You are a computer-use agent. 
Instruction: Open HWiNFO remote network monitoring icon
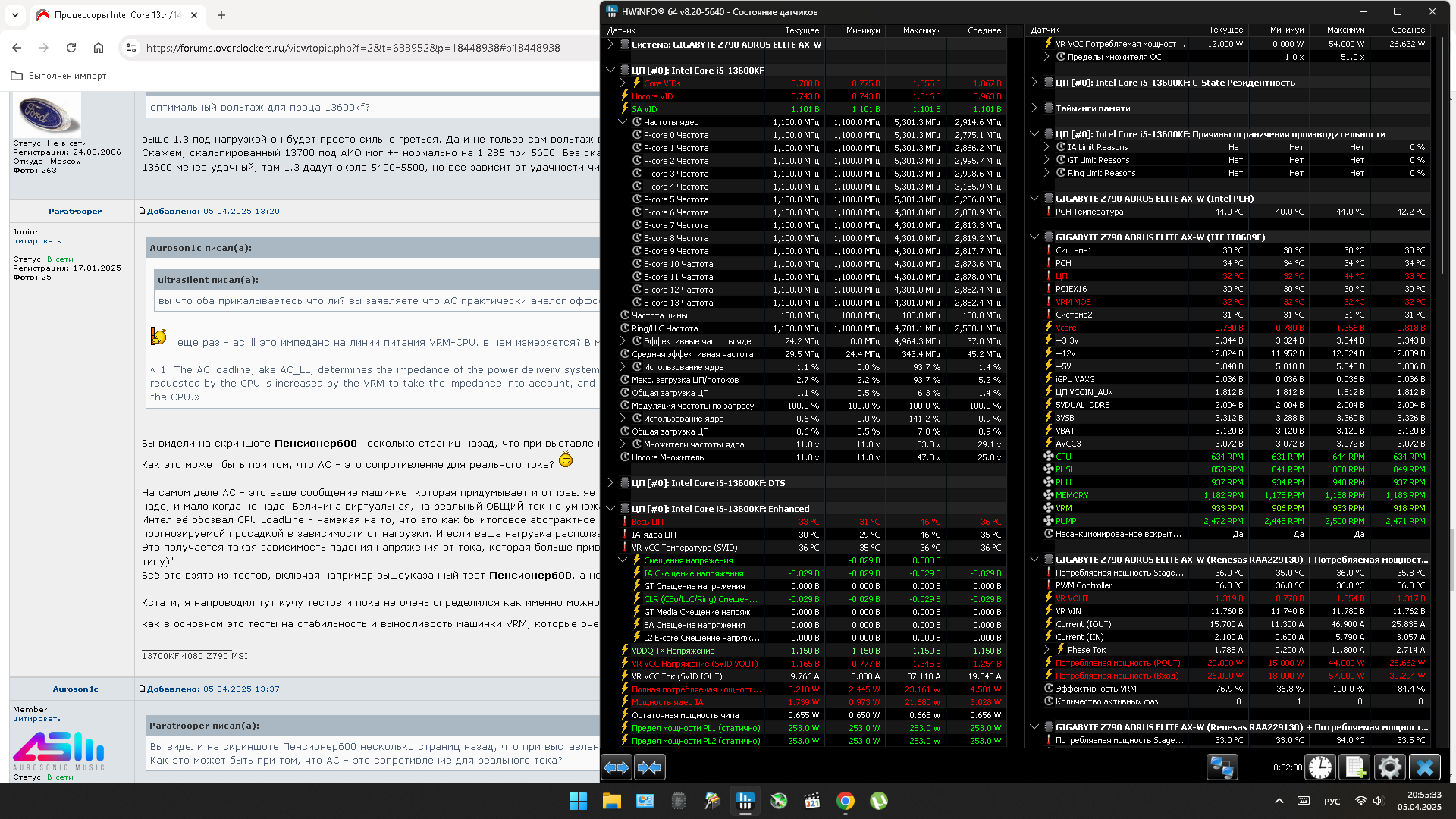pos(1221,767)
